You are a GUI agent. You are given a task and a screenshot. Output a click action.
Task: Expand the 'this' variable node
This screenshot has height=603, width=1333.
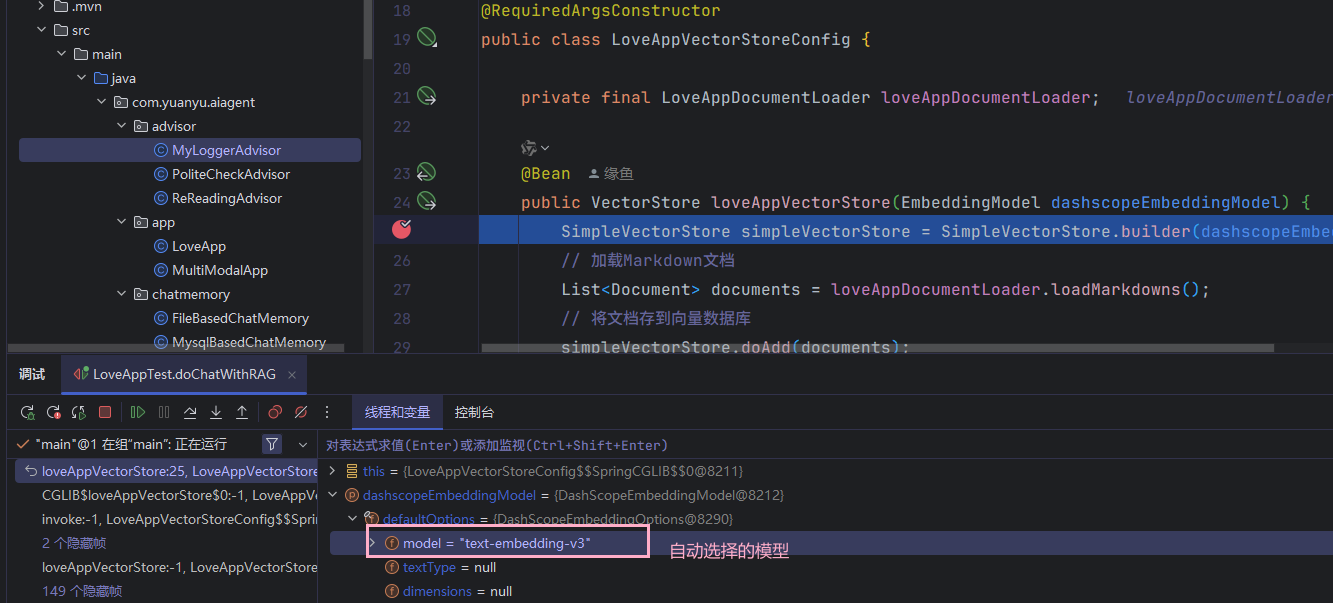point(333,471)
